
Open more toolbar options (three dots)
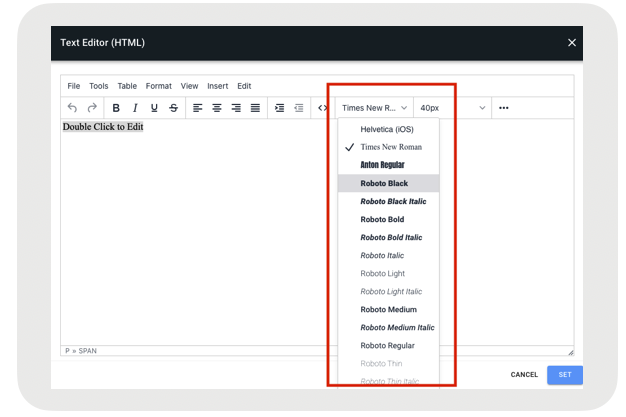[x=504, y=108]
